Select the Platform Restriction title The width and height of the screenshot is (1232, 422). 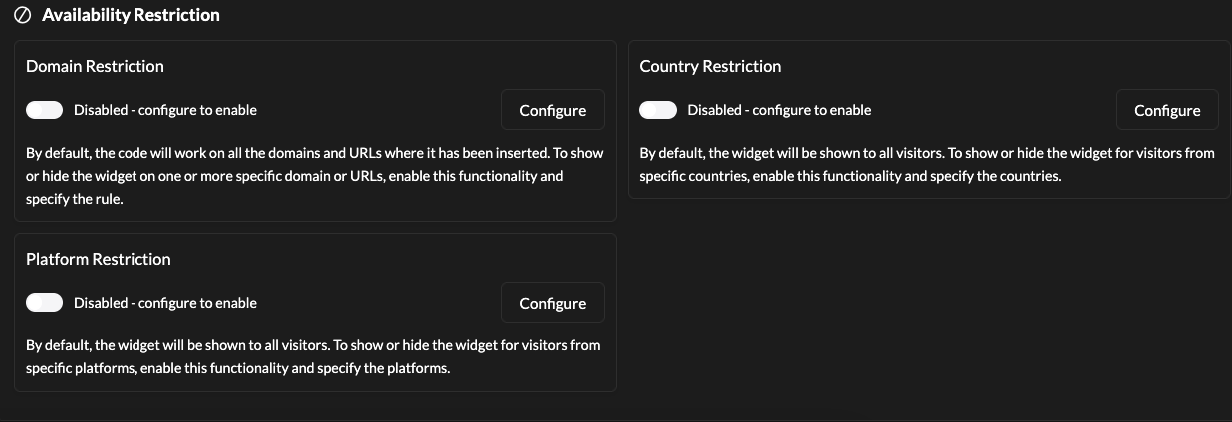click(x=98, y=259)
